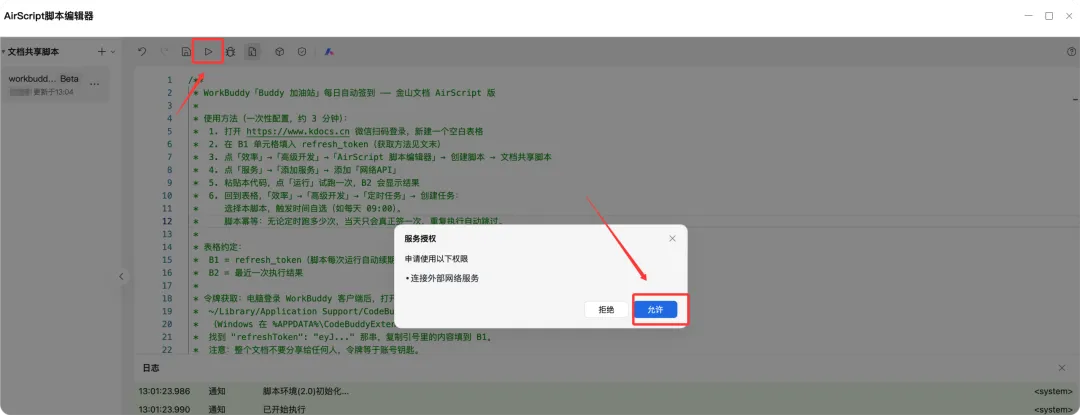Close the 服务授权 dialog with X
The width and height of the screenshot is (1080, 415).
pyautogui.click(x=672, y=238)
